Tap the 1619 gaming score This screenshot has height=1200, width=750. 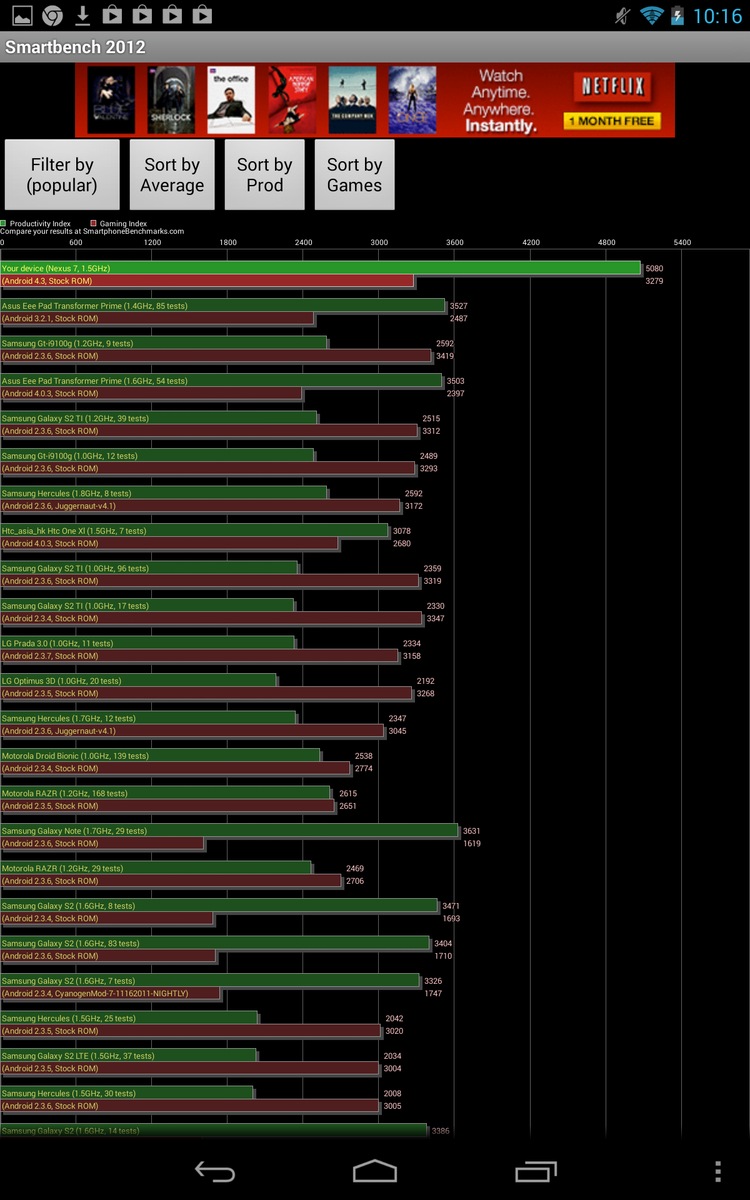[471, 843]
